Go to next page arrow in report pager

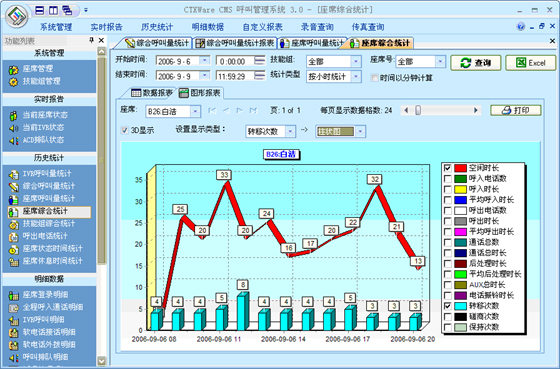tap(240, 111)
